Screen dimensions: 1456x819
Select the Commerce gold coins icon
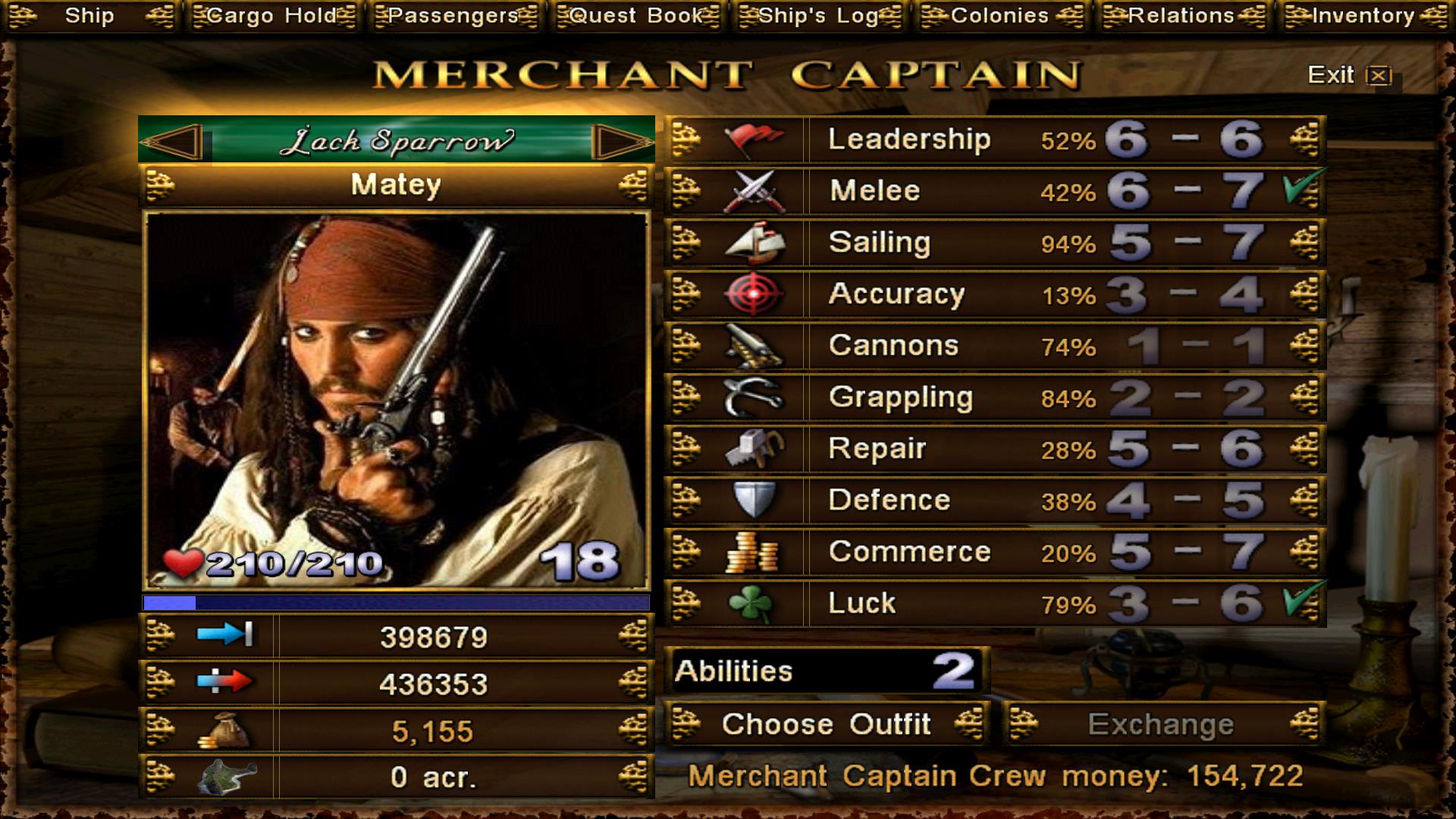point(752,552)
